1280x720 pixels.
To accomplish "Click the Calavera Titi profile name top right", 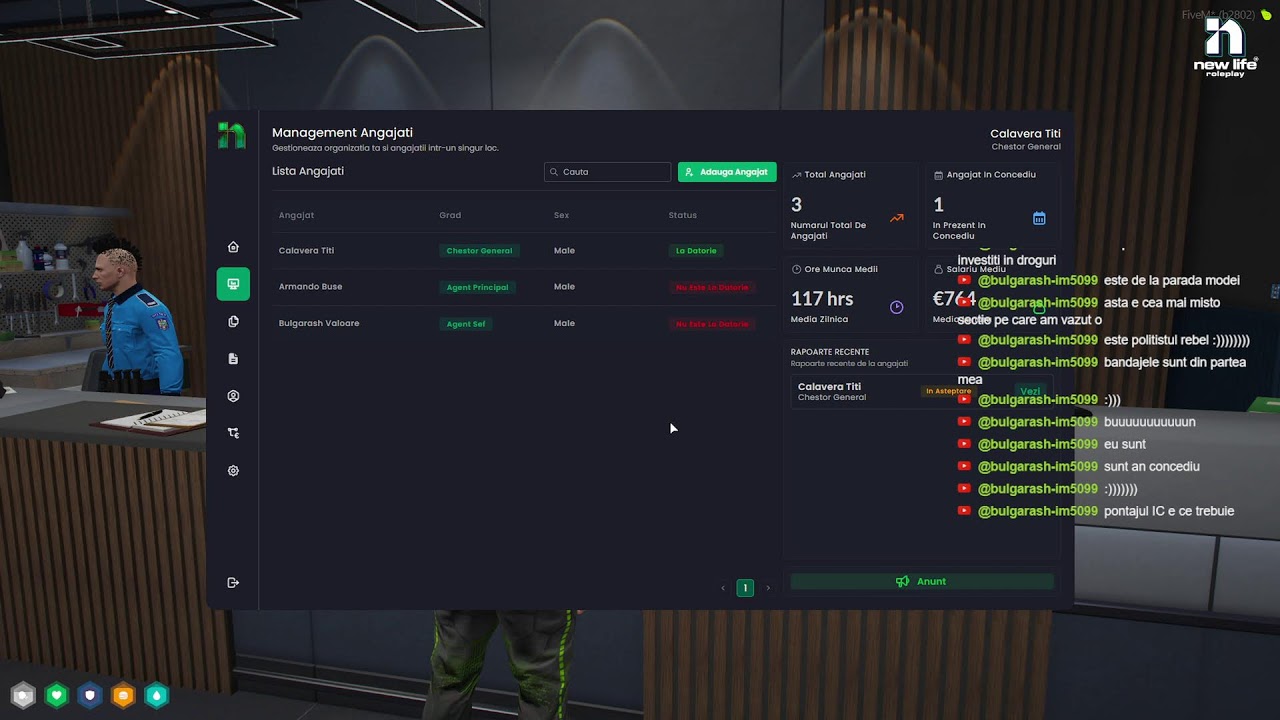I will [1025, 133].
